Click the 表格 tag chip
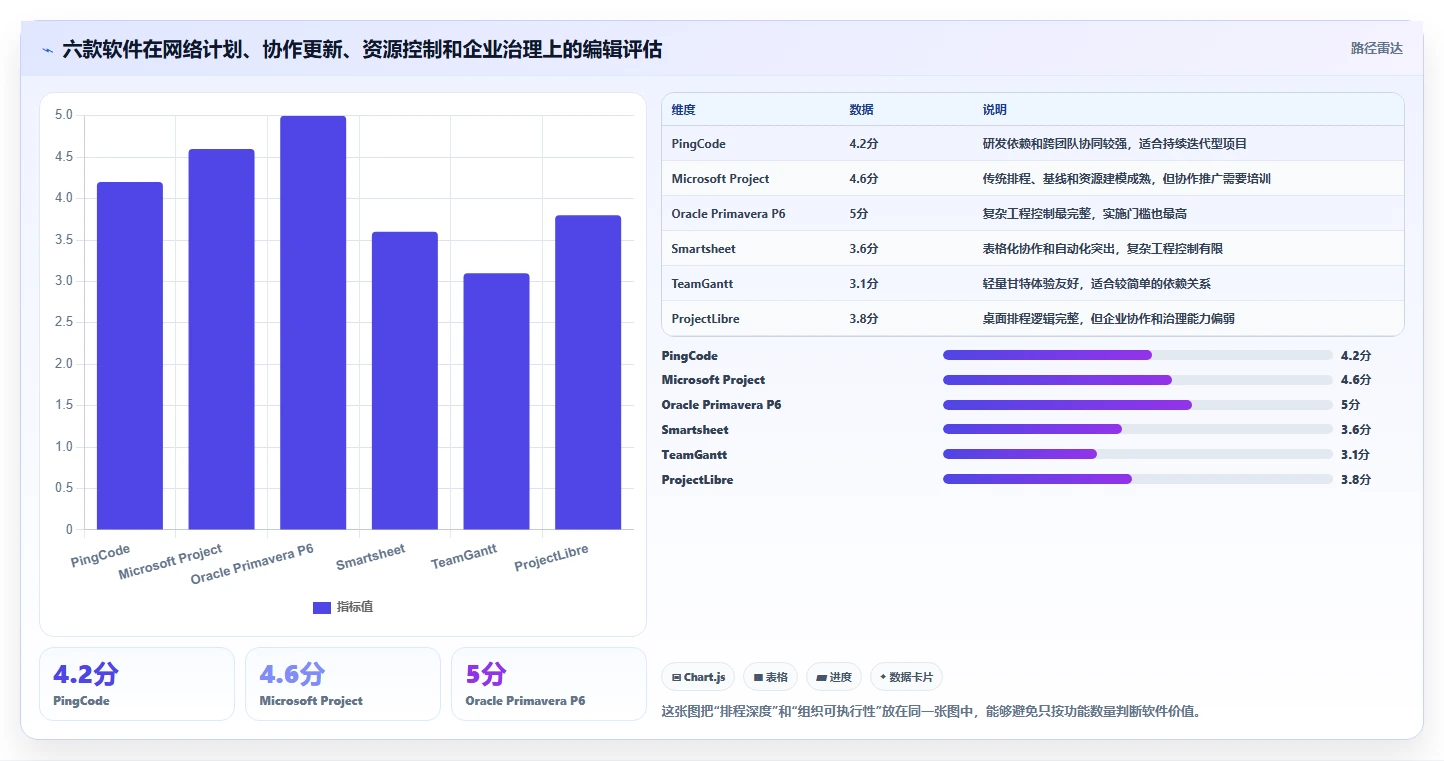This screenshot has height=761, width=1444. 770,677
